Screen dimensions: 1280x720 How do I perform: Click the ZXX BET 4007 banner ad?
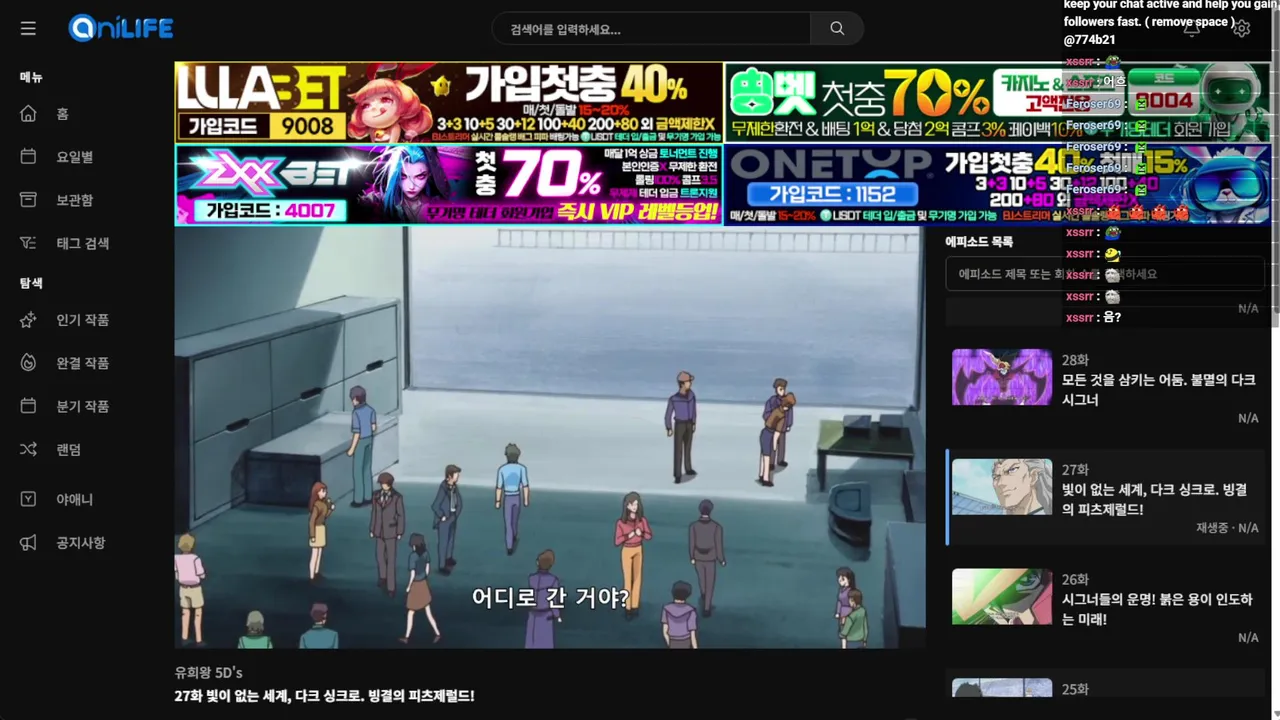448,185
